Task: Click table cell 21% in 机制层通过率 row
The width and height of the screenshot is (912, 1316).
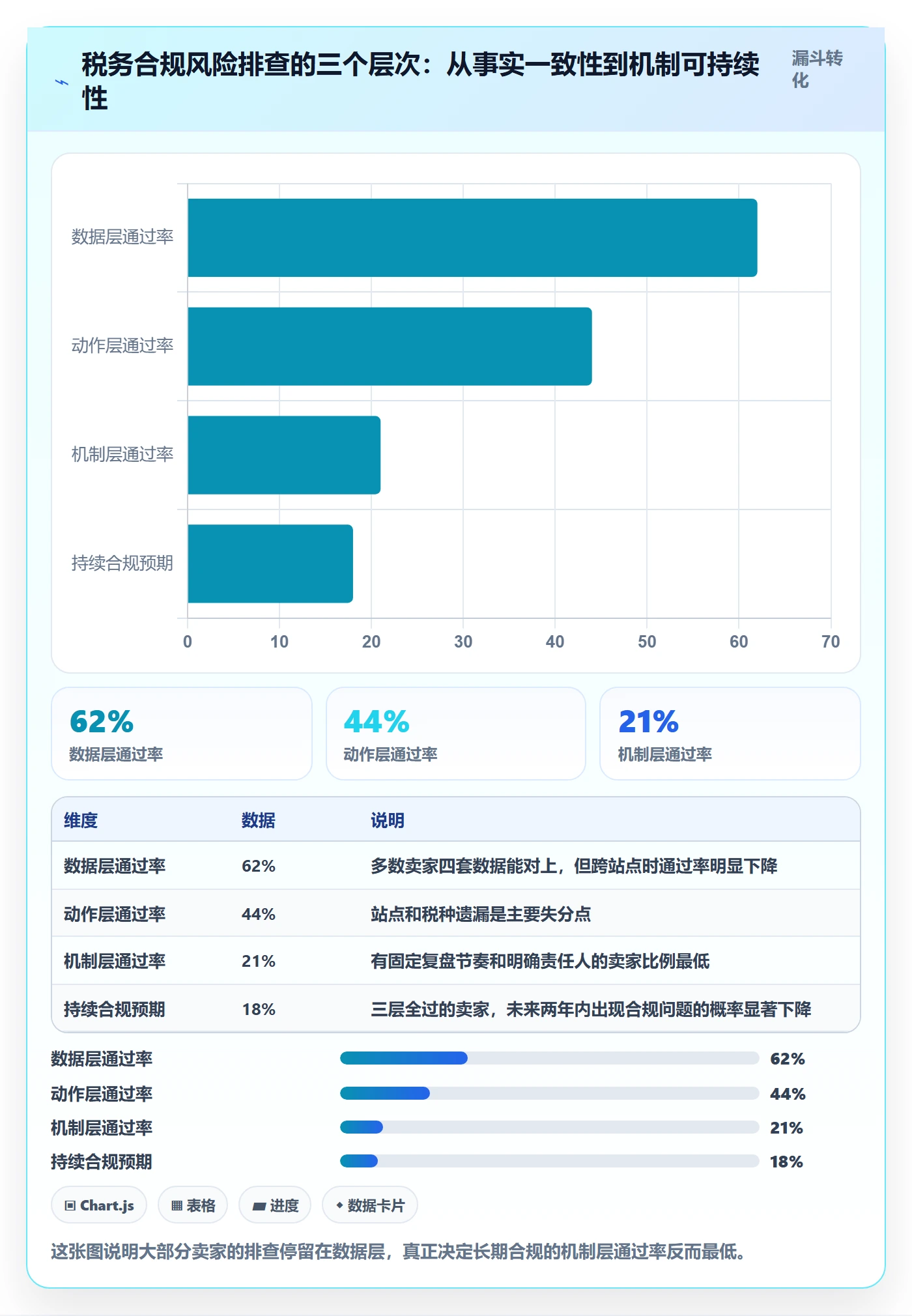Action: tap(259, 961)
